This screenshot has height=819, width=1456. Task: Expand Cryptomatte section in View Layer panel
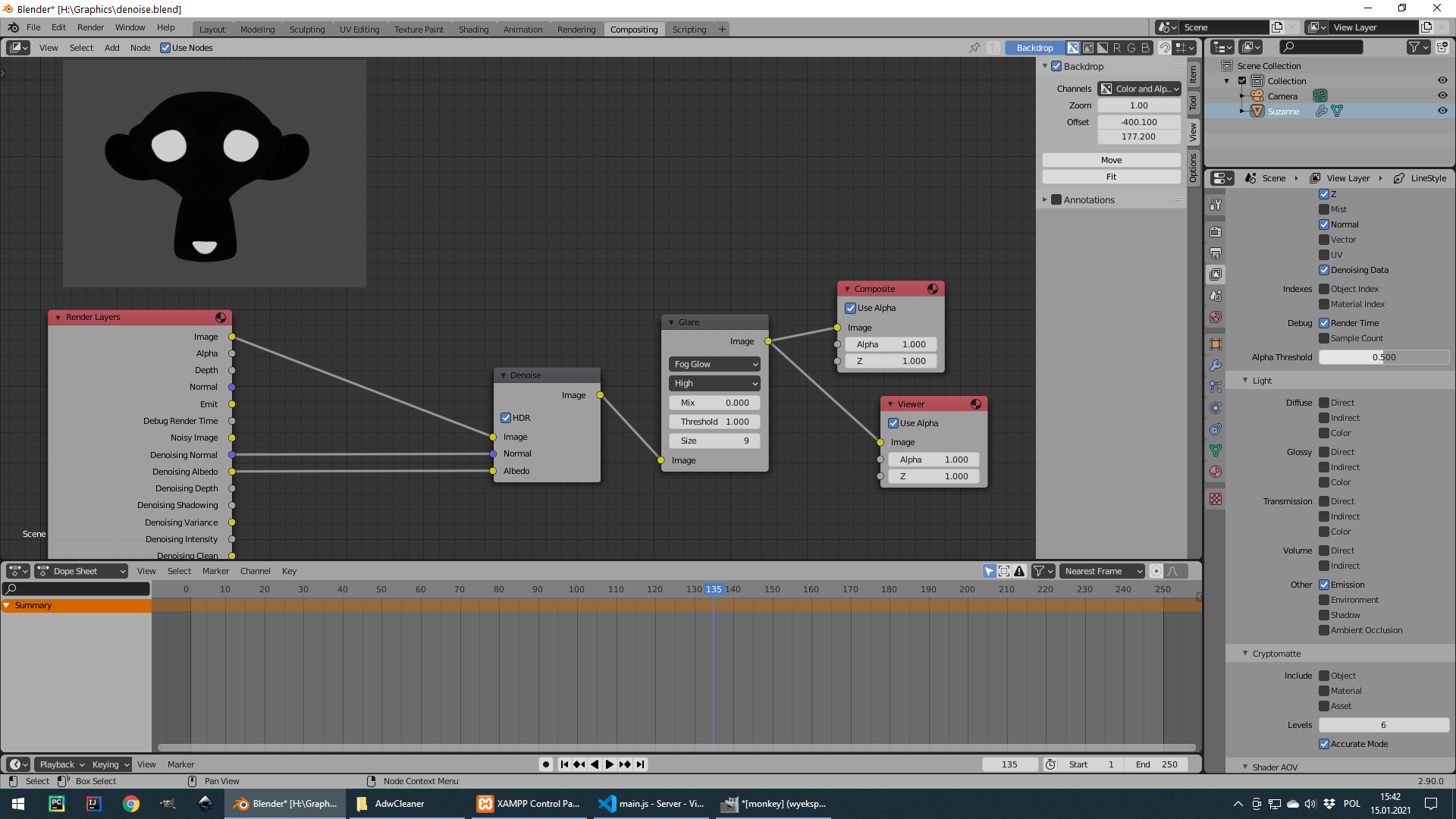[x=1245, y=653]
